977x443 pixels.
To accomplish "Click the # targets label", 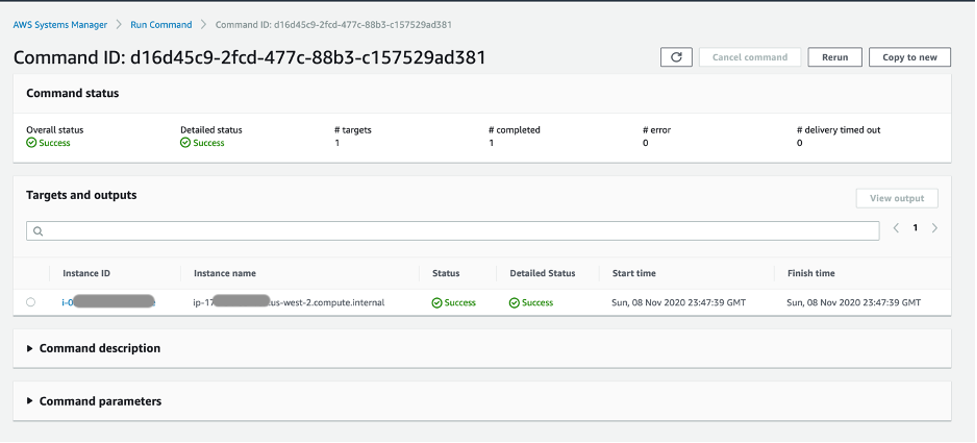I will [x=353, y=130].
